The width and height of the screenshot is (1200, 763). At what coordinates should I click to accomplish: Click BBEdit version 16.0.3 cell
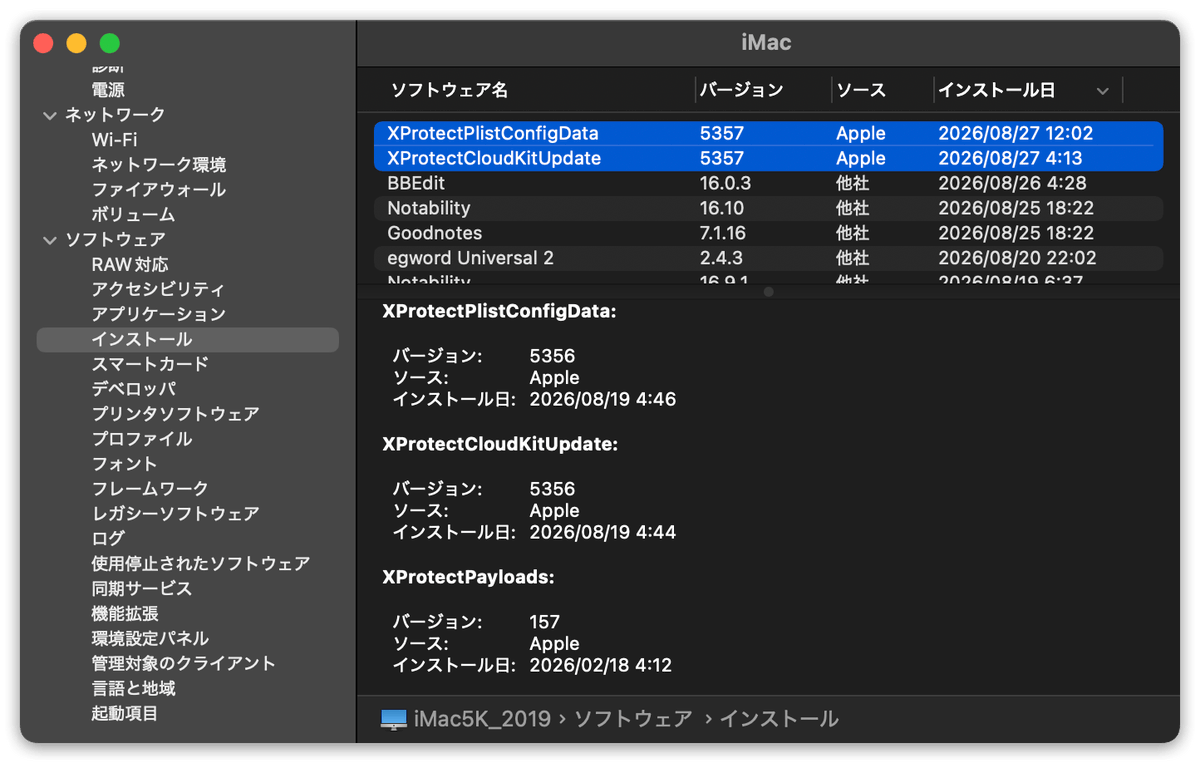725,183
